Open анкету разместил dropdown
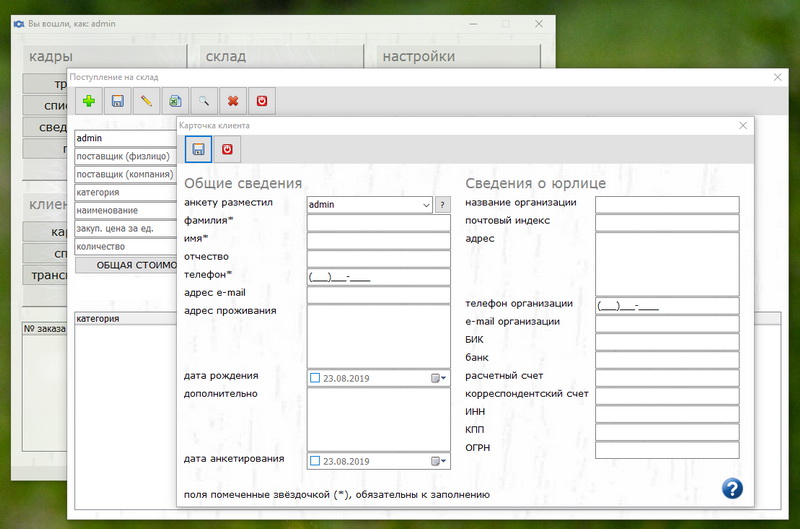 (x=426, y=205)
